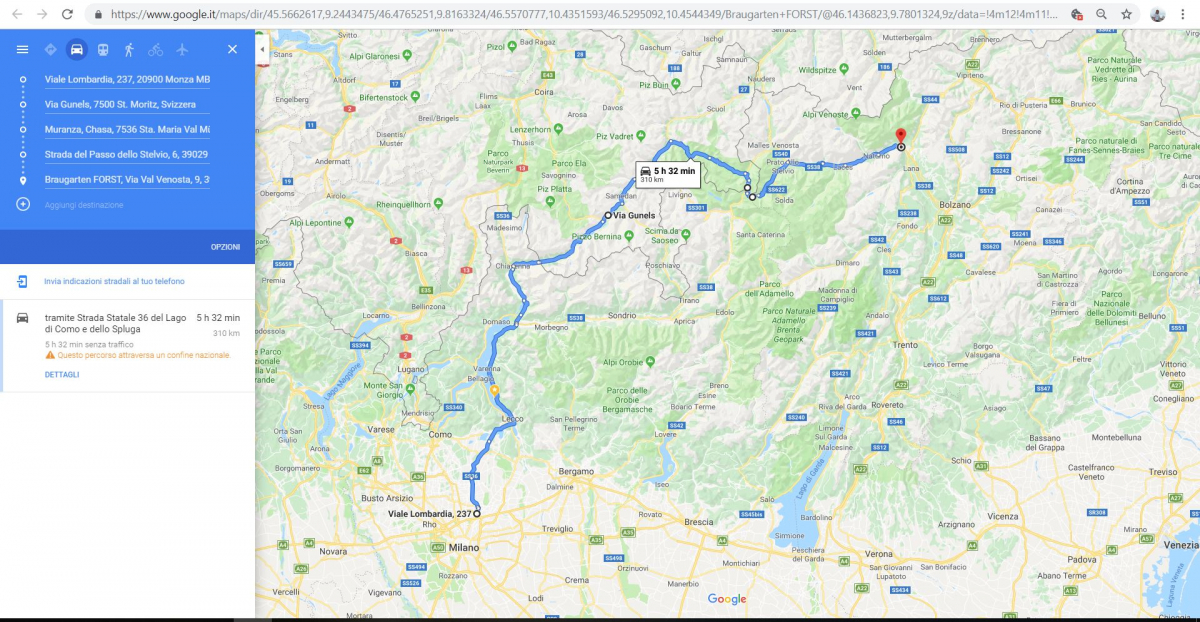The height and width of the screenshot is (622, 1200).
Task: Edit the Via Gunels St. Moritz field
Action: point(127,104)
